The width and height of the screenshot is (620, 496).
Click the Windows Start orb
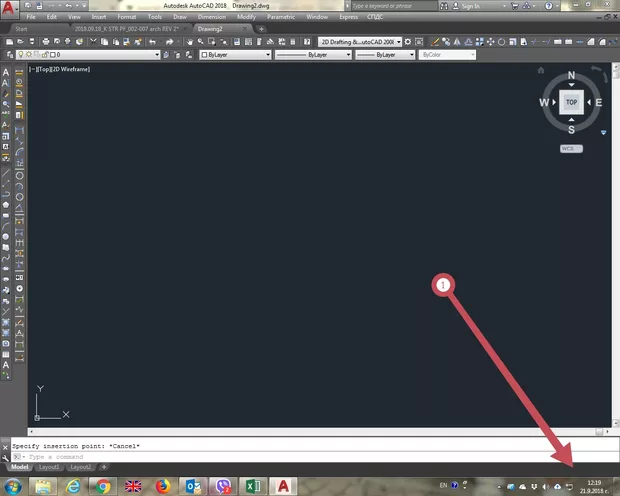(13, 486)
